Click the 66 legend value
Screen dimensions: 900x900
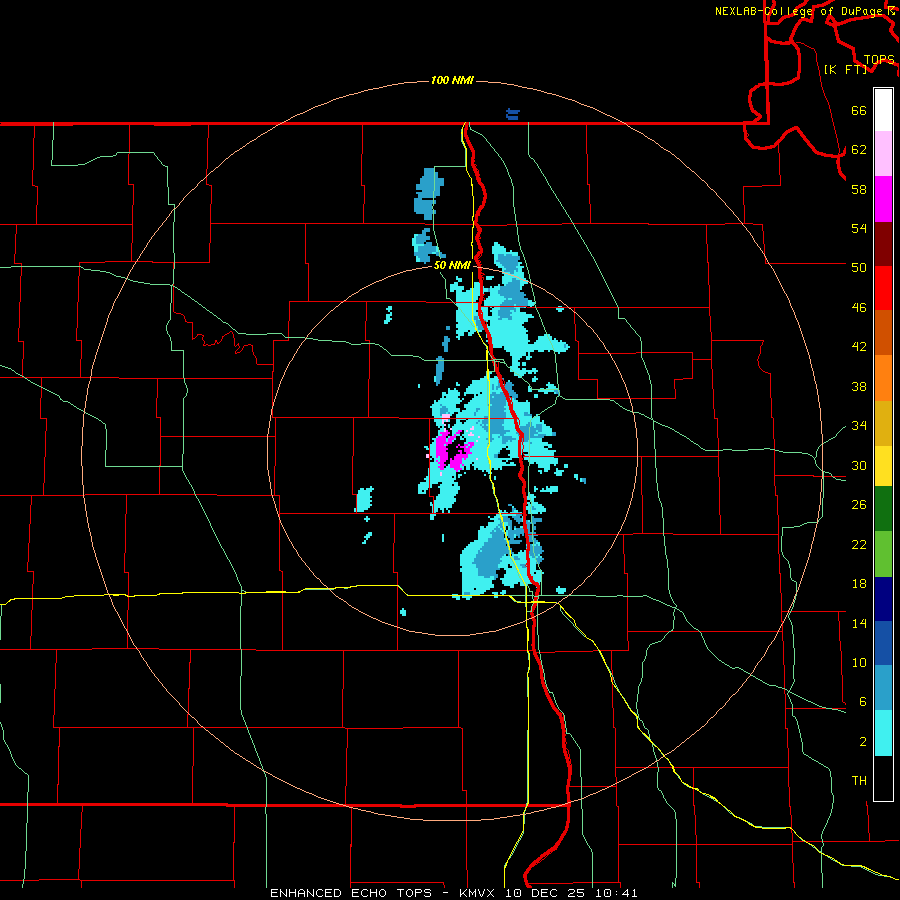[859, 110]
